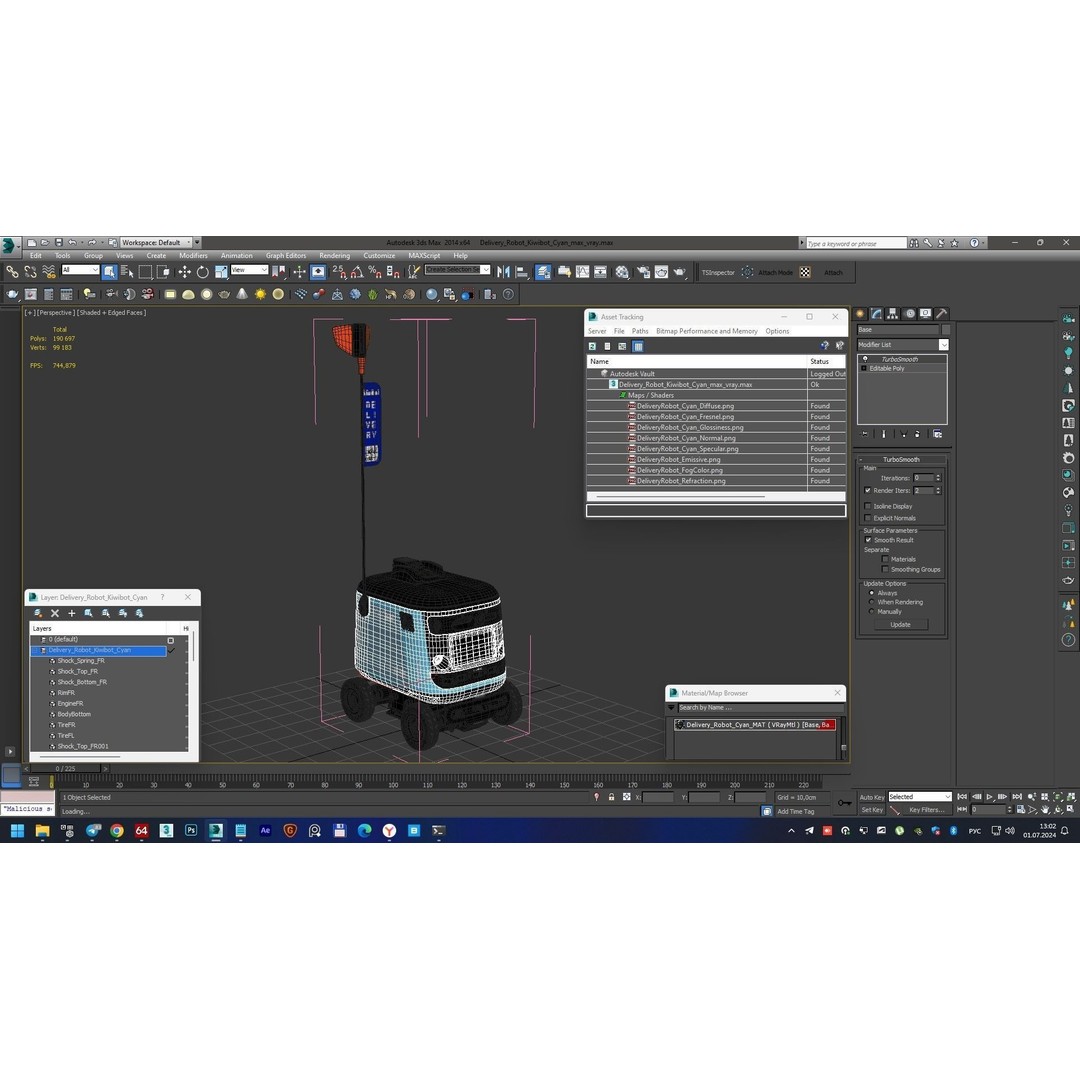Choose the Select and Move tool
This screenshot has width=1080, height=1080.
[x=185, y=272]
